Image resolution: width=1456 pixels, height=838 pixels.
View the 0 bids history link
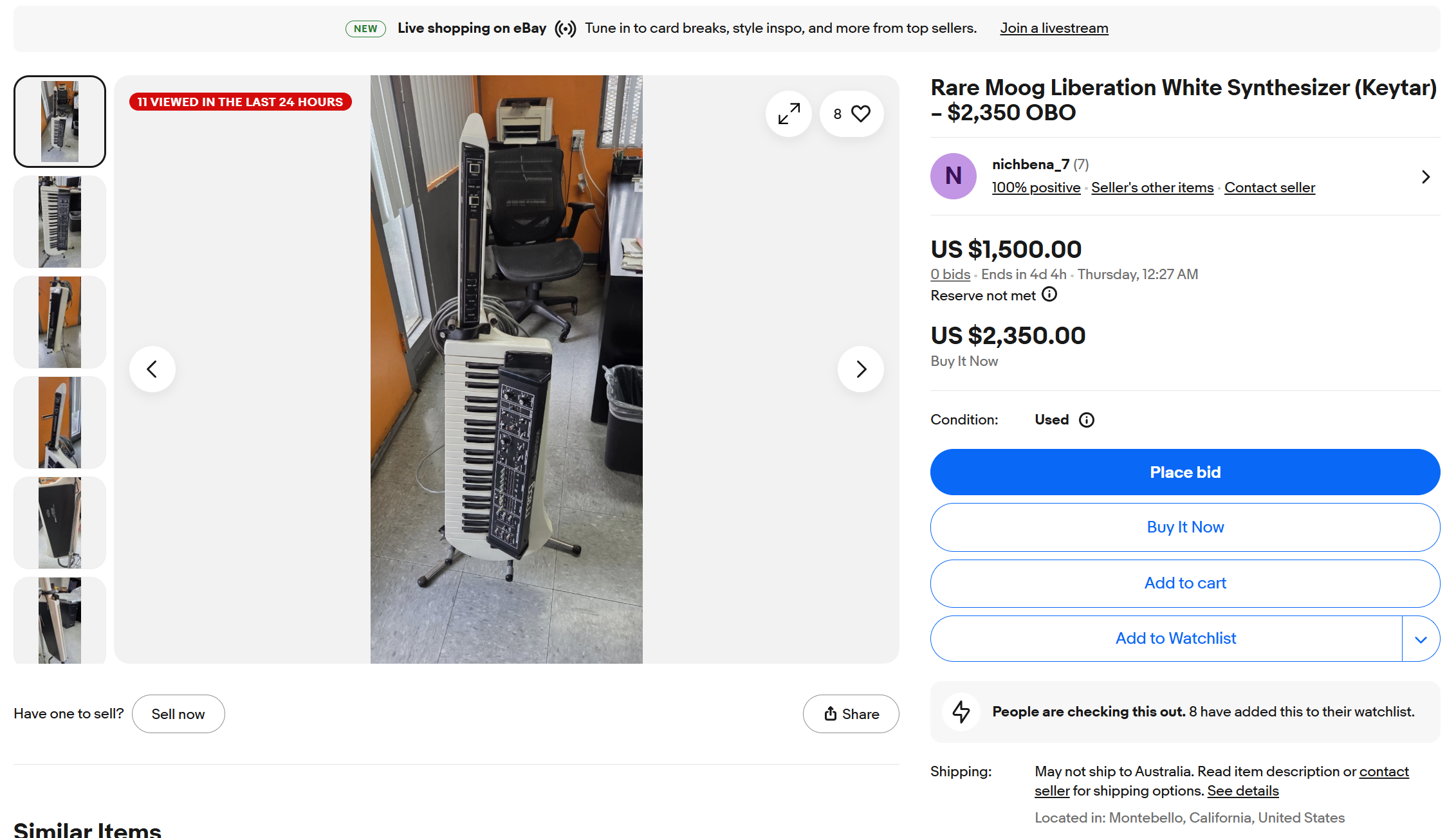pyautogui.click(x=950, y=275)
